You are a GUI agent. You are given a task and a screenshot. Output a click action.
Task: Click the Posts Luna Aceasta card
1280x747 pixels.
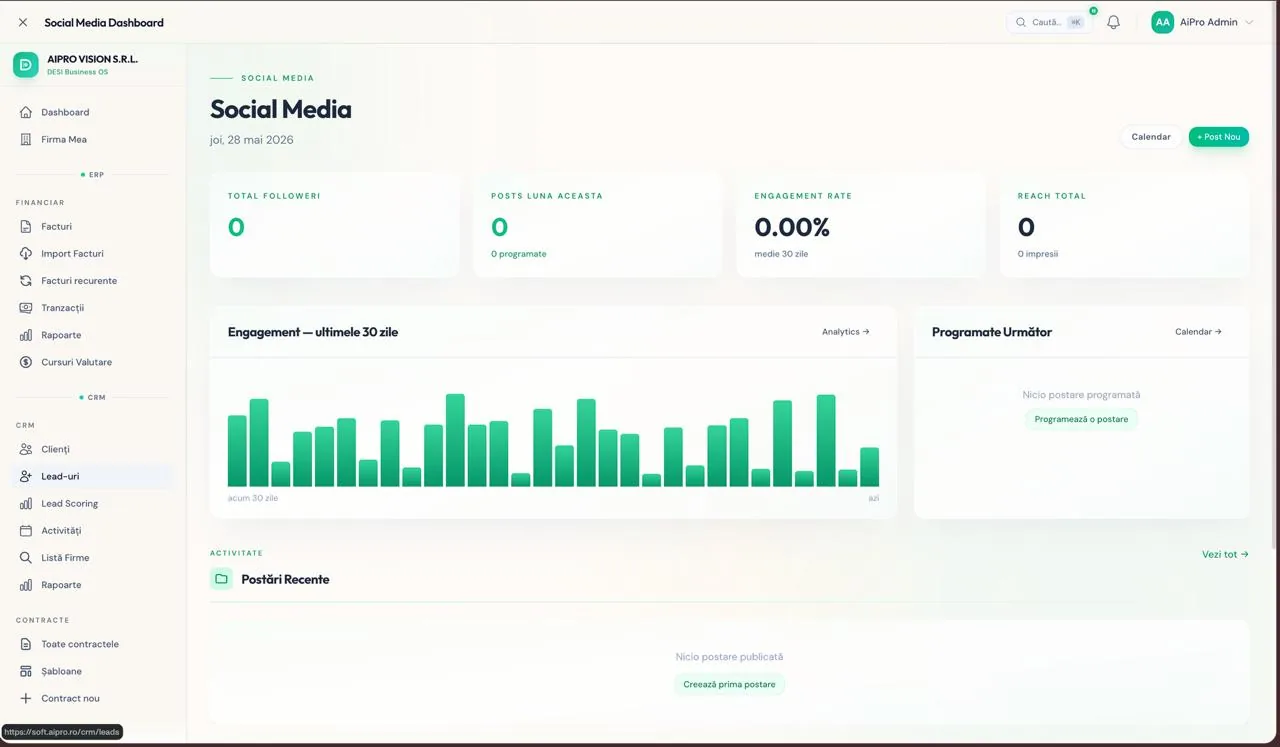[x=598, y=225]
